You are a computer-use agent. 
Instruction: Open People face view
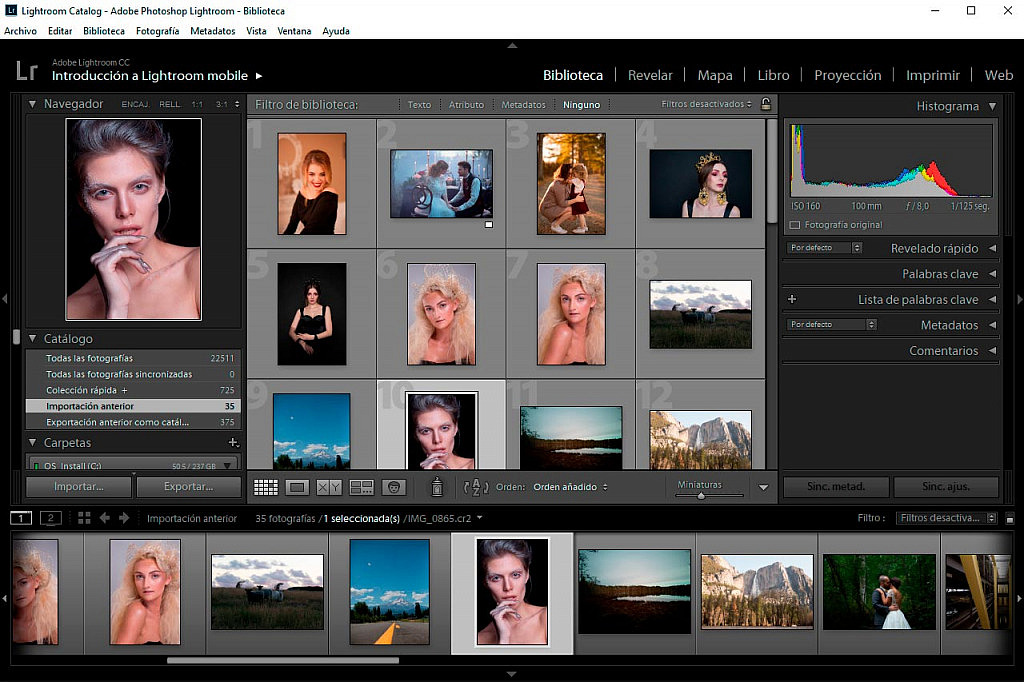coord(394,487)
